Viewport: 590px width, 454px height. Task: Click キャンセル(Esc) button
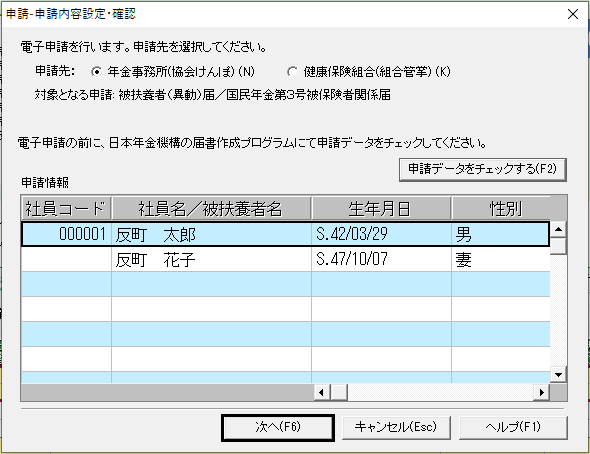tap(396, 428)
